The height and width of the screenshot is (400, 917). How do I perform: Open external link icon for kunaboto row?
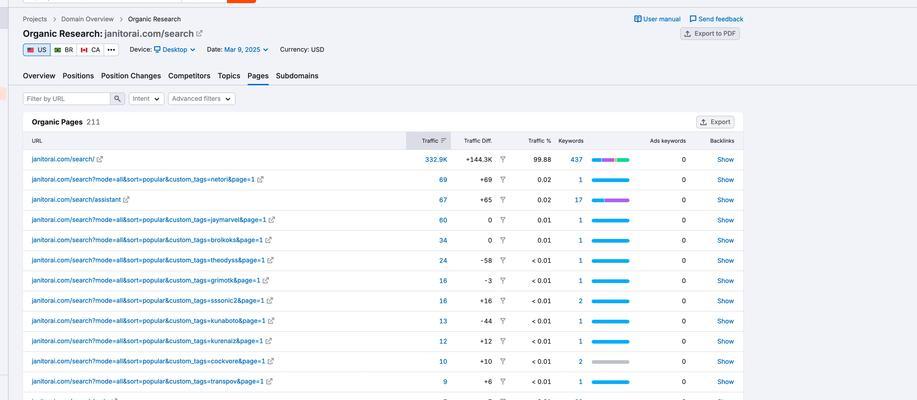(271, 321)
